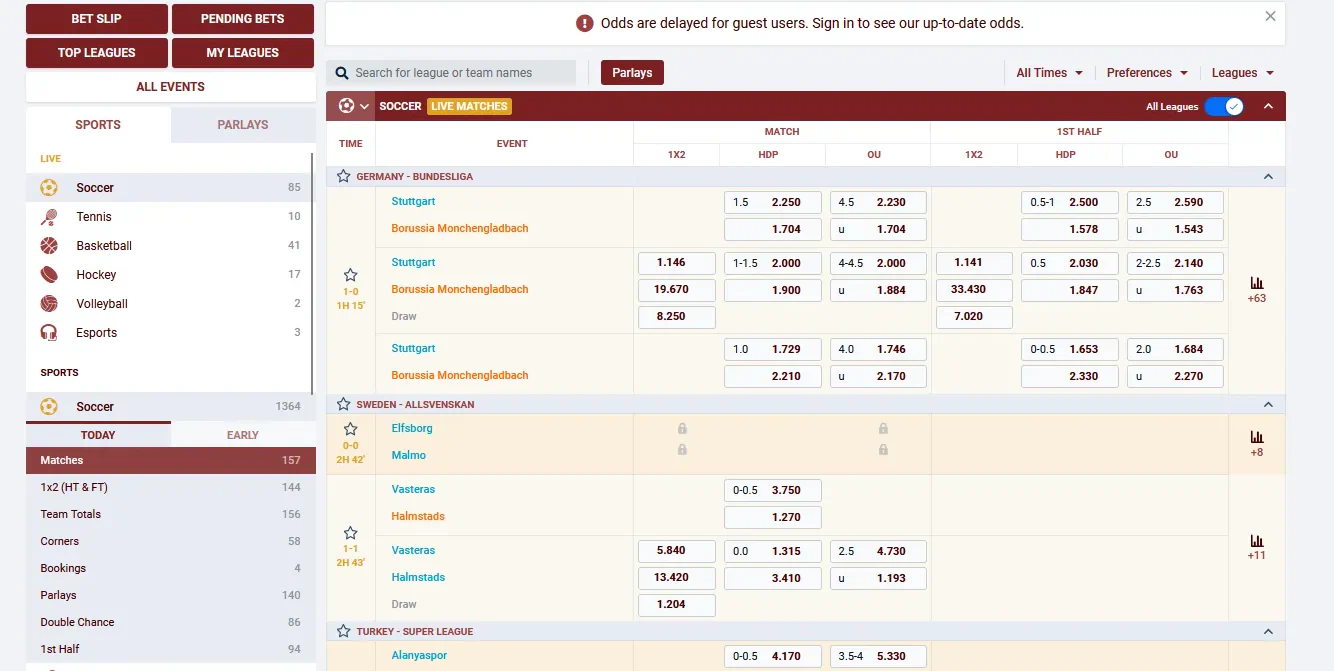Click the red Parlays button beside the search

(632, 73)
